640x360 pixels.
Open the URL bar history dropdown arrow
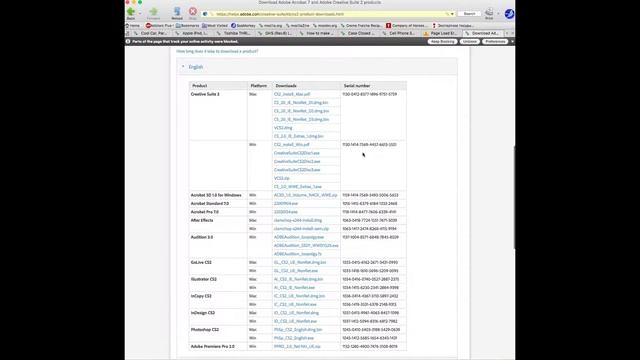452,14
